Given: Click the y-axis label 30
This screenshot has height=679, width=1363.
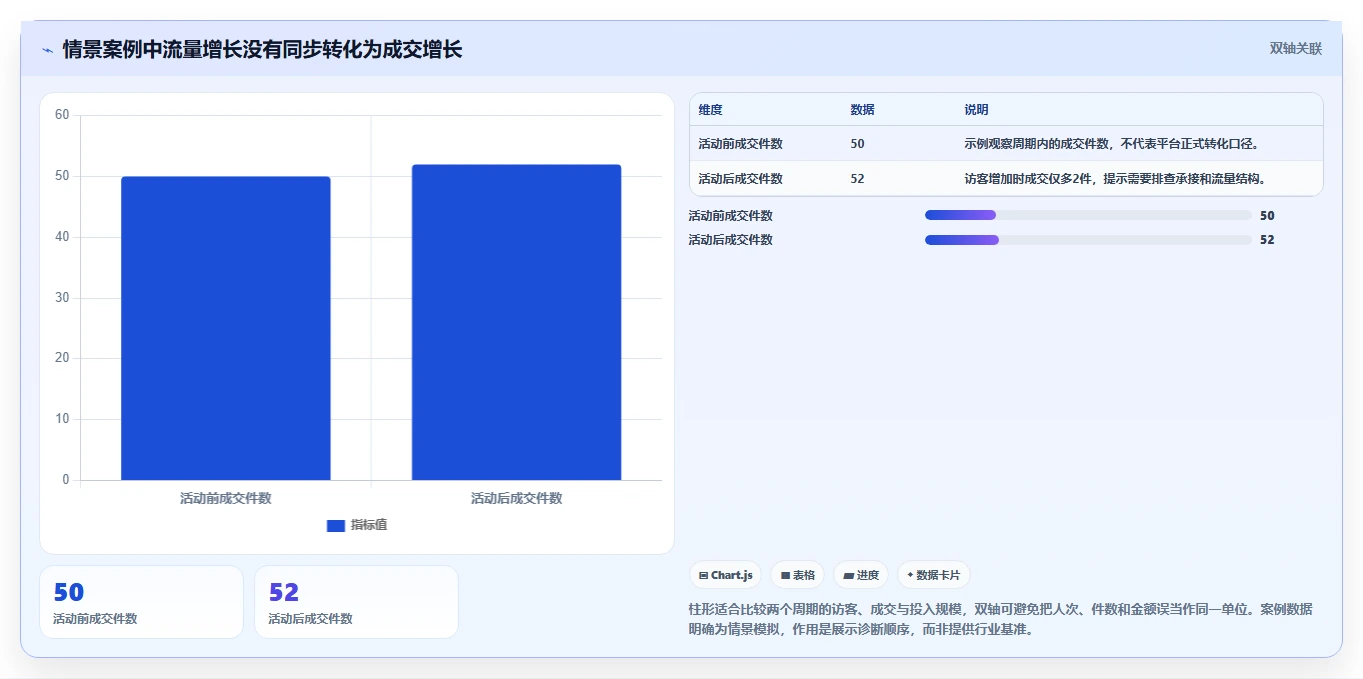Looking at the screenshot, I should [x=62, y=298].
